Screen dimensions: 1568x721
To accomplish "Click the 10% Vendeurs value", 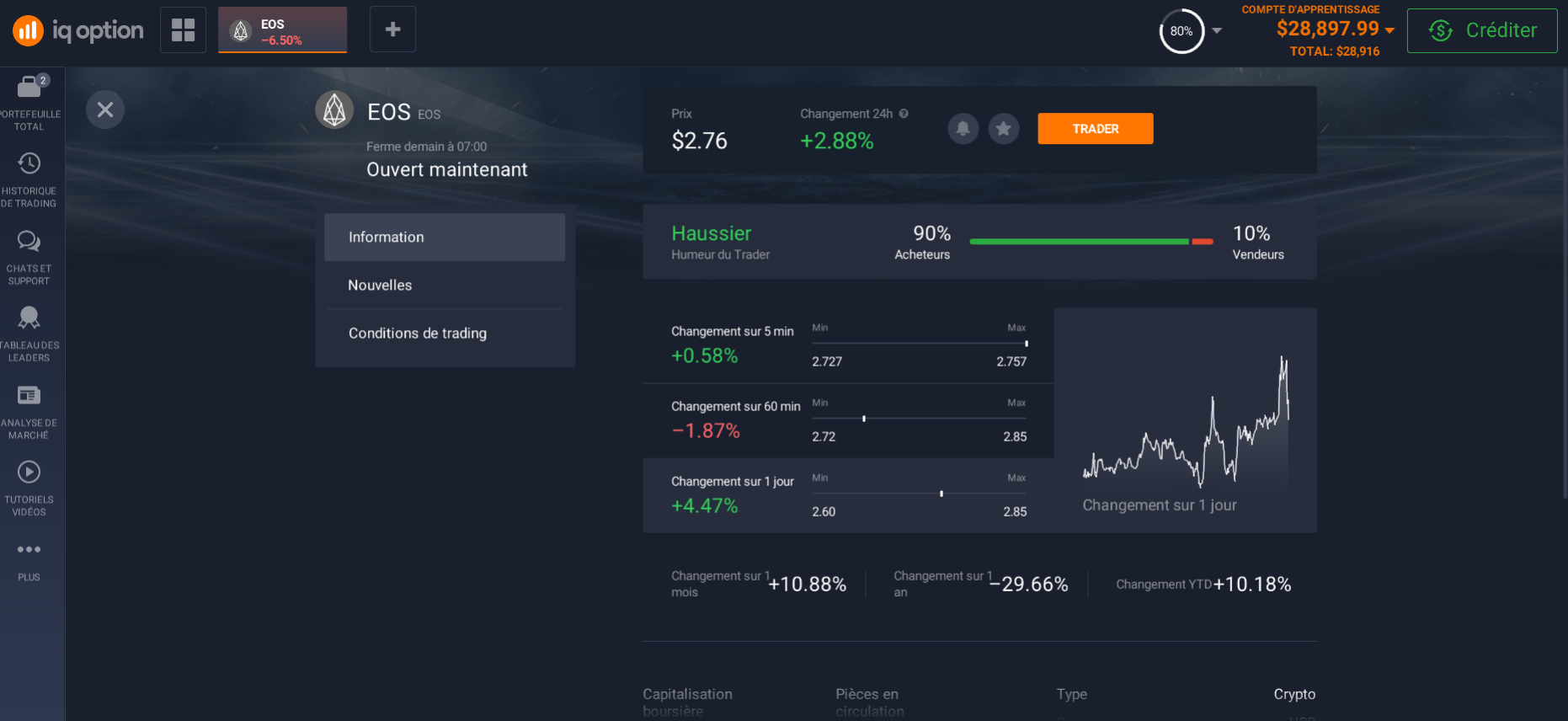I will [x=1251, y=233].
